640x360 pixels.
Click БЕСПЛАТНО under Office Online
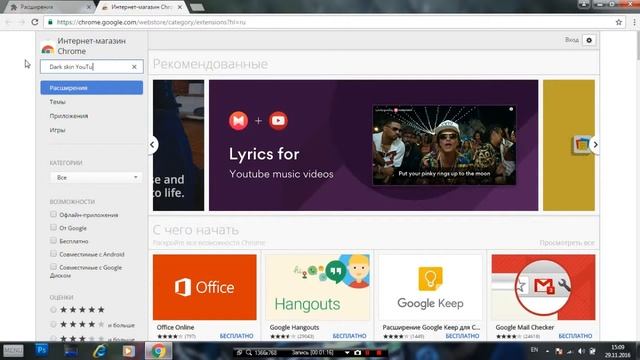236,336
